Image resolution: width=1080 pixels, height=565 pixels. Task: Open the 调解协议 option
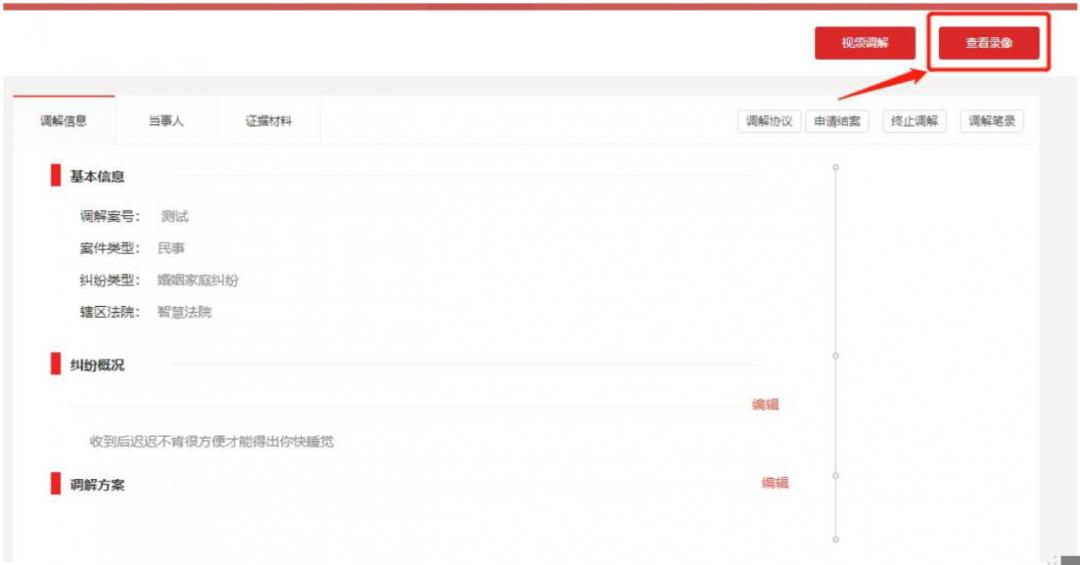click(769, 121)
